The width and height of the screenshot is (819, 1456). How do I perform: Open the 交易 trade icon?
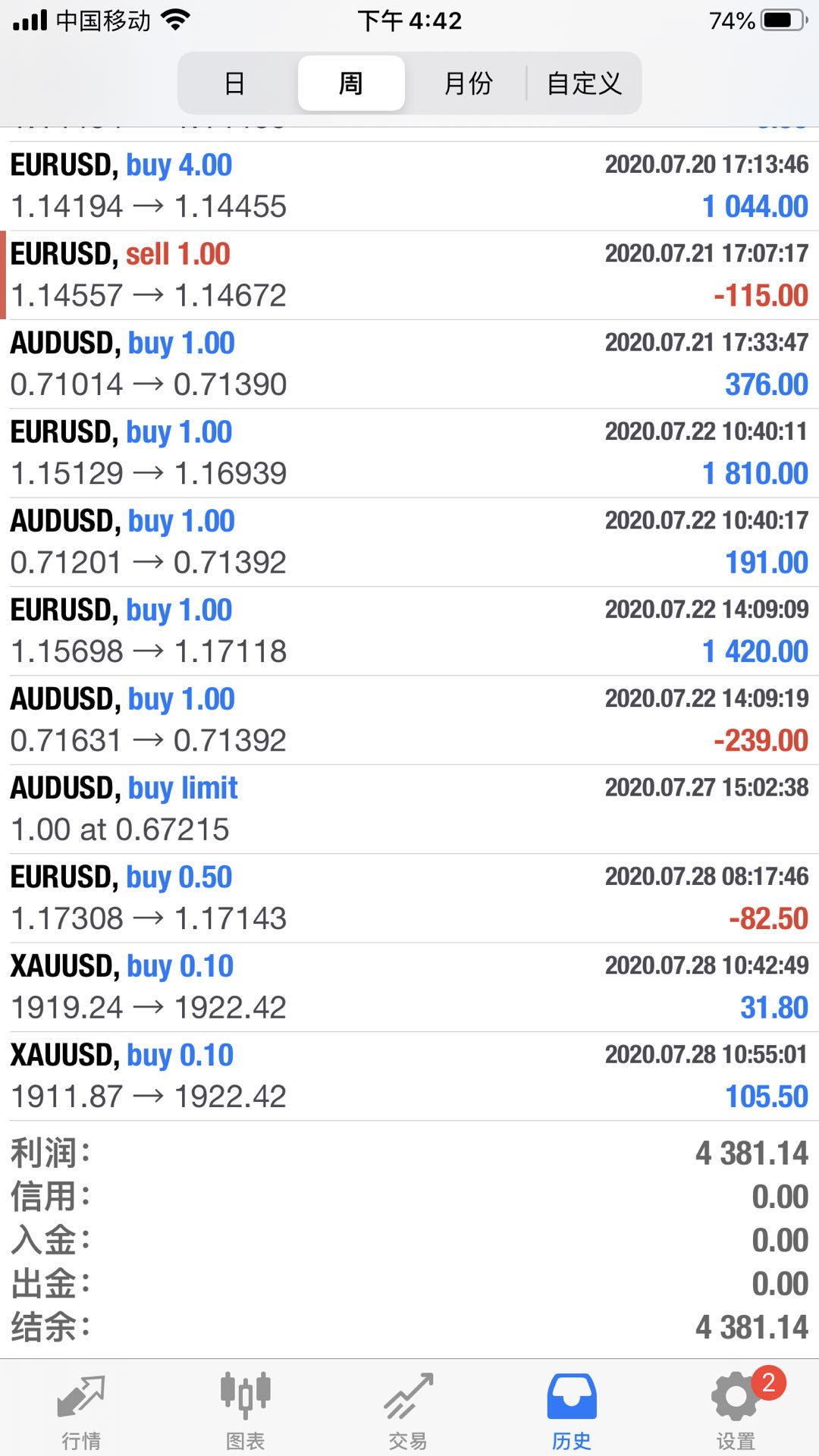408,1396
